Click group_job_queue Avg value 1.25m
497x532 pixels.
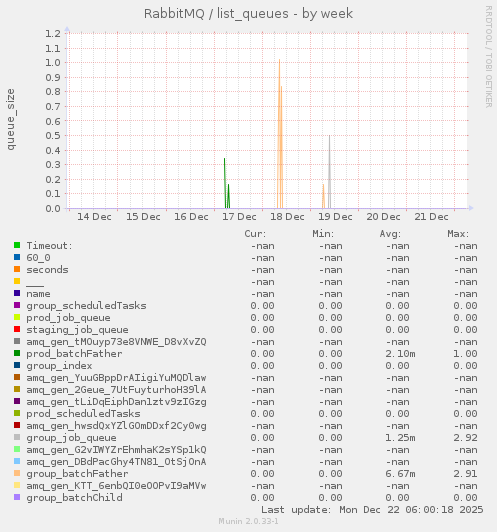click(x=400, y=438)
